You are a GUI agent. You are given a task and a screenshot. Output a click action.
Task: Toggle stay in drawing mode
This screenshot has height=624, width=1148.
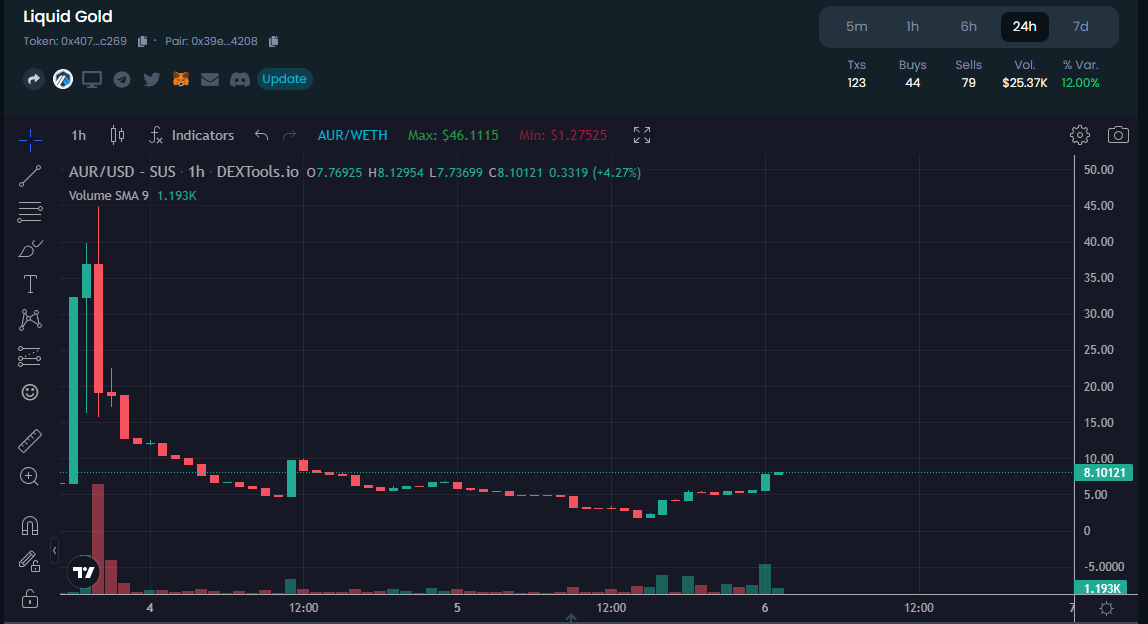pyautogui.click(x=30, y=562)
